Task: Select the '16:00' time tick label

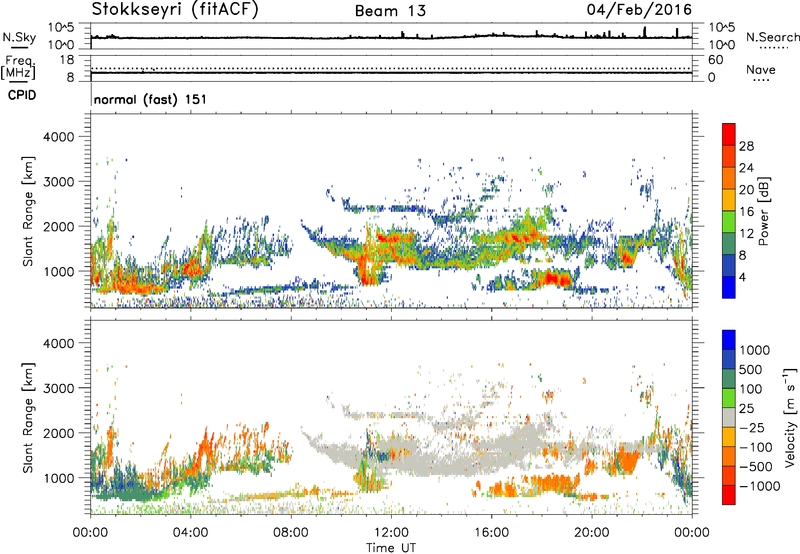Action: (491, 533)
